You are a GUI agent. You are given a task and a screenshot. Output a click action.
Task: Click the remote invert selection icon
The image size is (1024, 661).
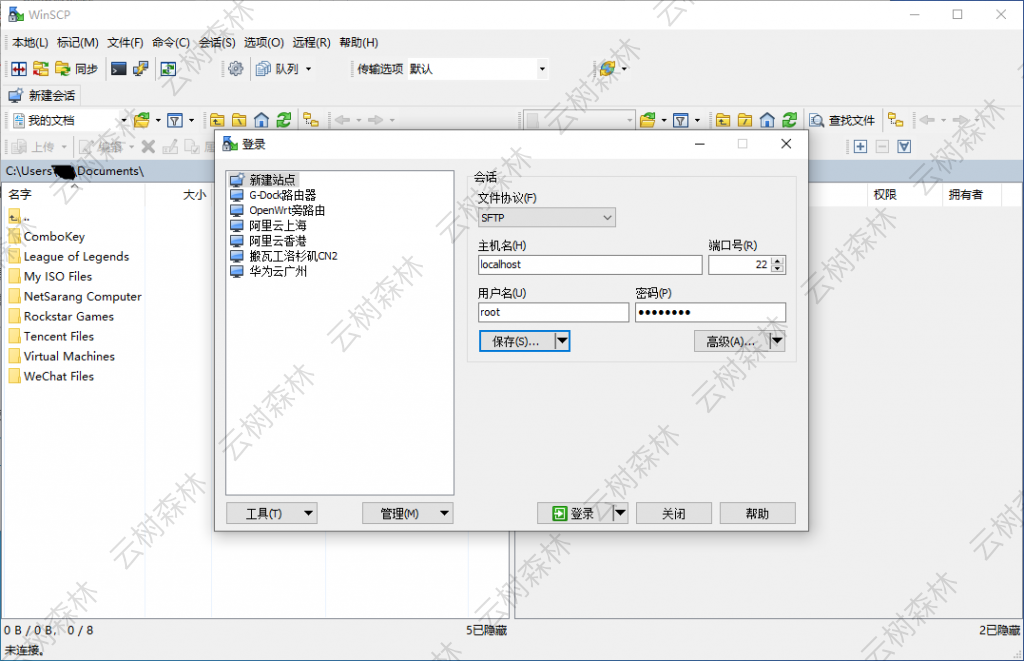pos(904,146)
